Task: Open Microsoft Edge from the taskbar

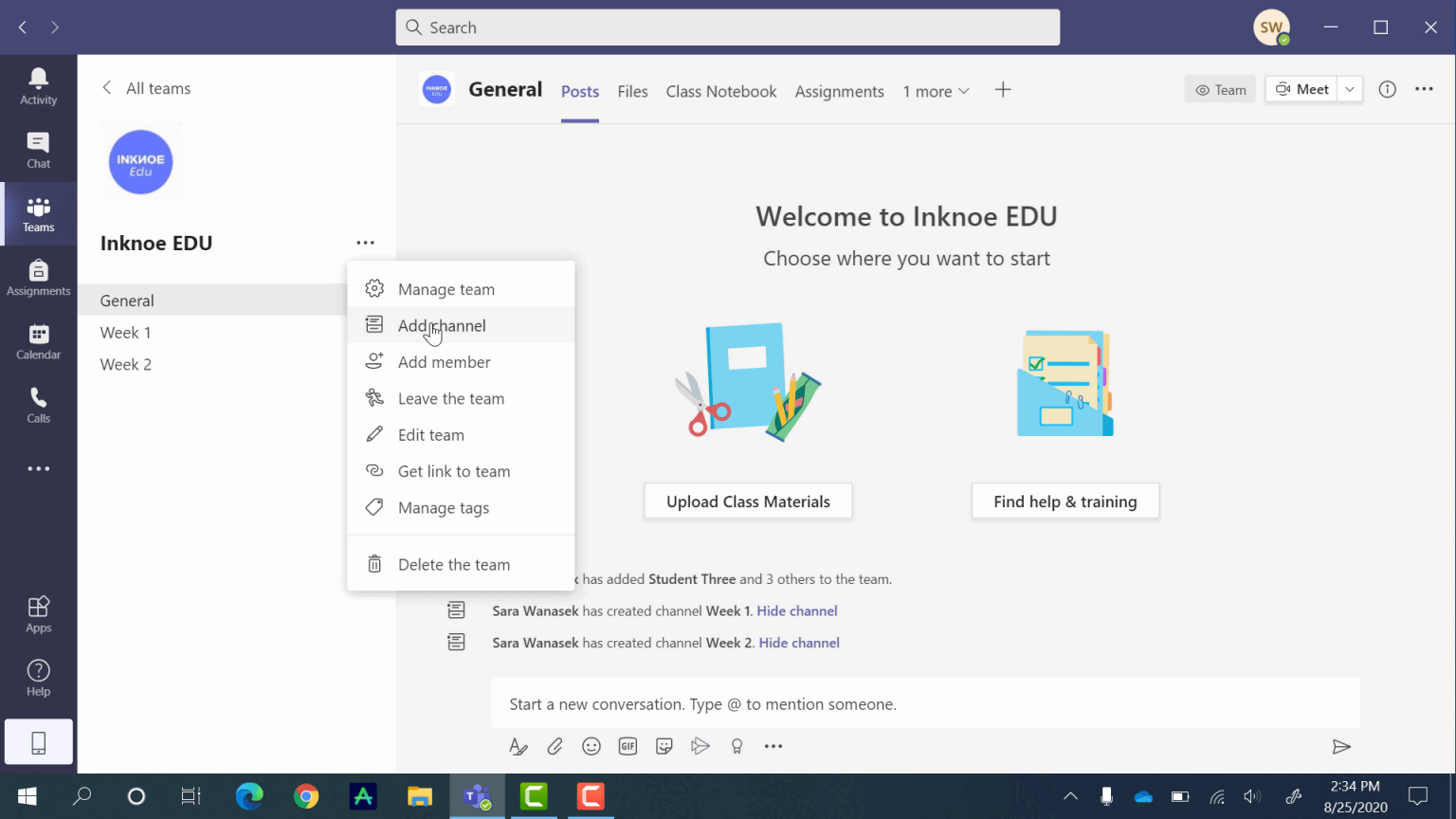Action: pos(249,796)
